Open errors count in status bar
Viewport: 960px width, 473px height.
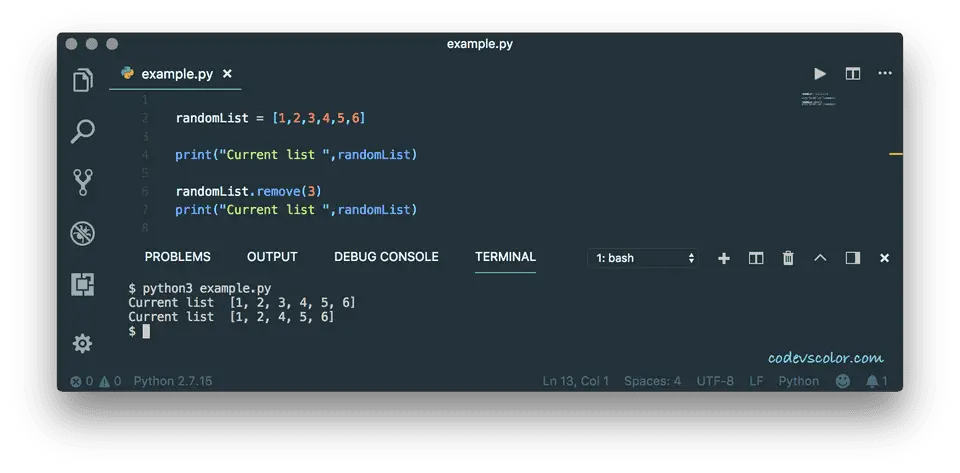click(x=81, y=381)
